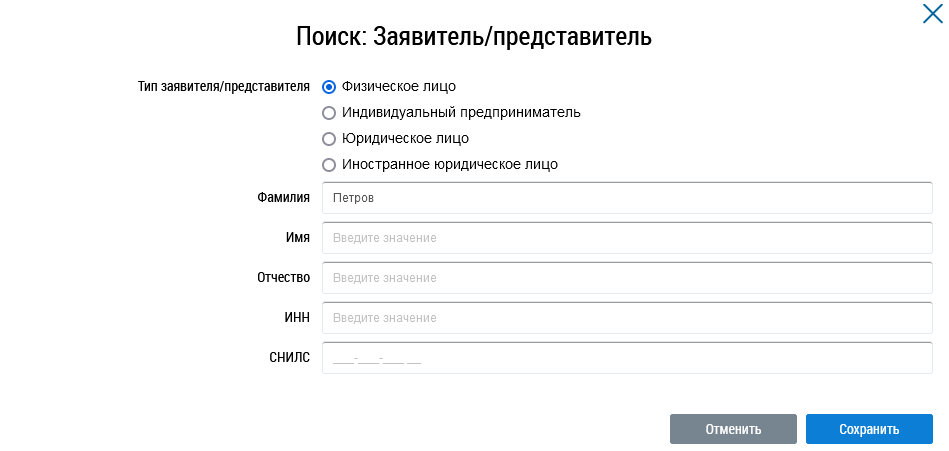Focus the Фамилия field containing Петров

tap(627, 198)
